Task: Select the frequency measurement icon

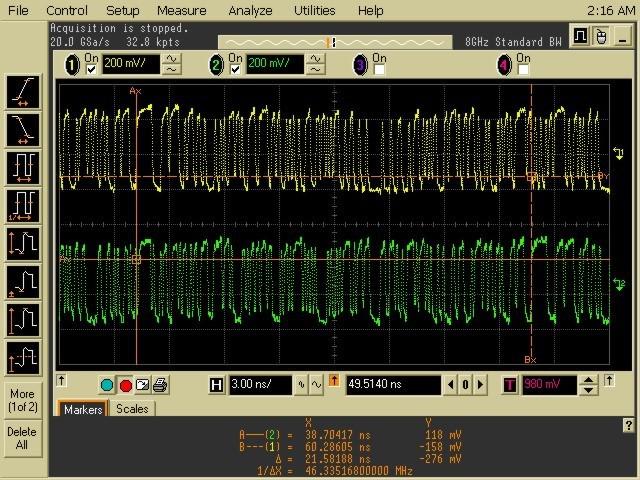Action: (x=23, y=206)
